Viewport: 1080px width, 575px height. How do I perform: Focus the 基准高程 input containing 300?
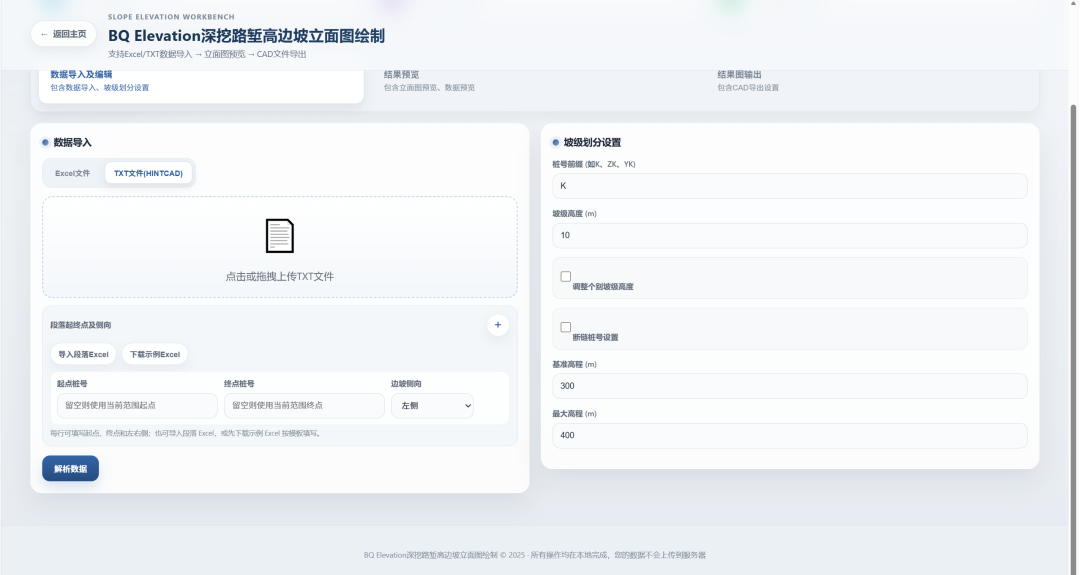(x=789, y=386)
